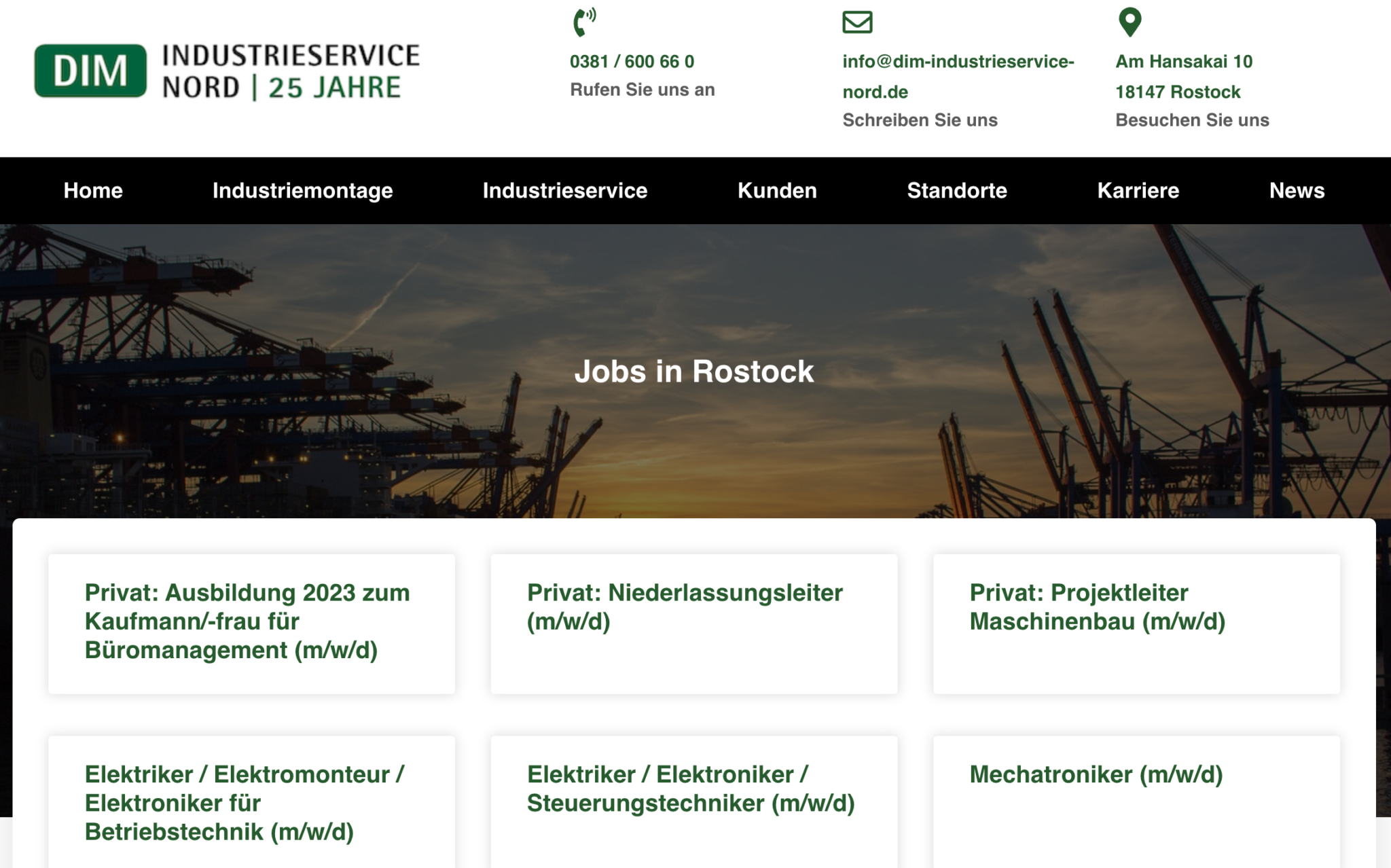This screenshot has height=868, width=1391.
Task: Open the Industrieservice menu item
Action: (x=565, y=191)
